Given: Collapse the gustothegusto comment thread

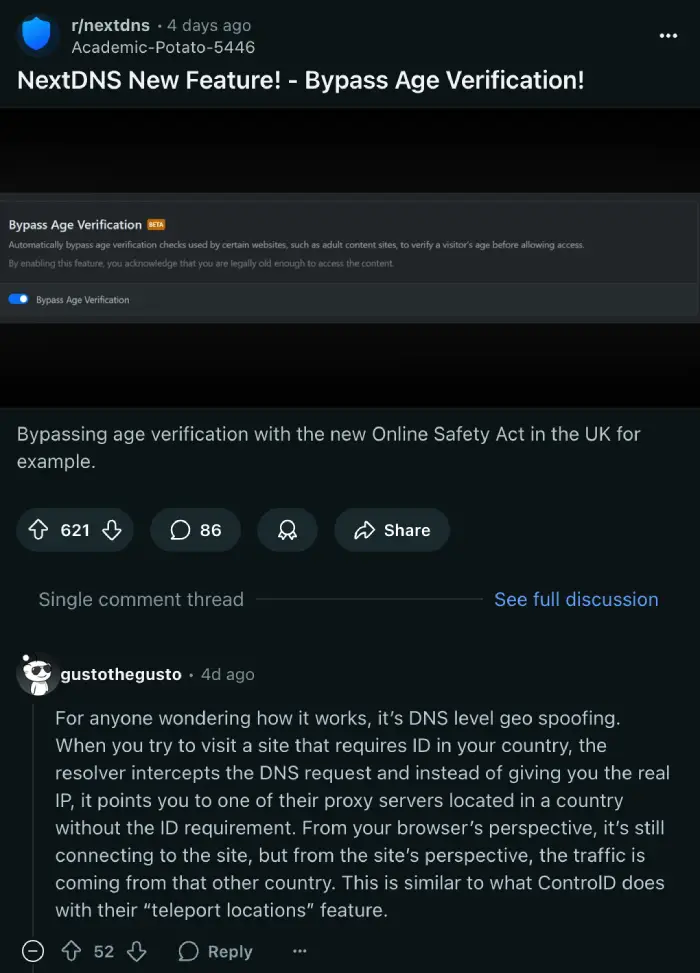Looking at the screenshot, I should click(33, 951).
